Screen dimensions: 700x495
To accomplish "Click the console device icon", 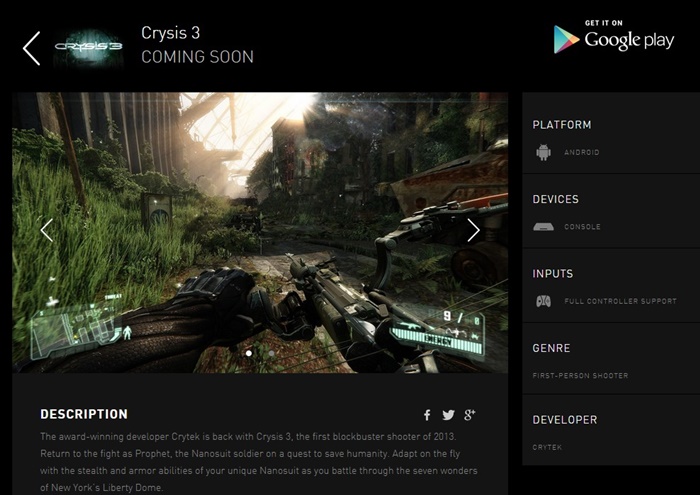I will coord(543,227).
